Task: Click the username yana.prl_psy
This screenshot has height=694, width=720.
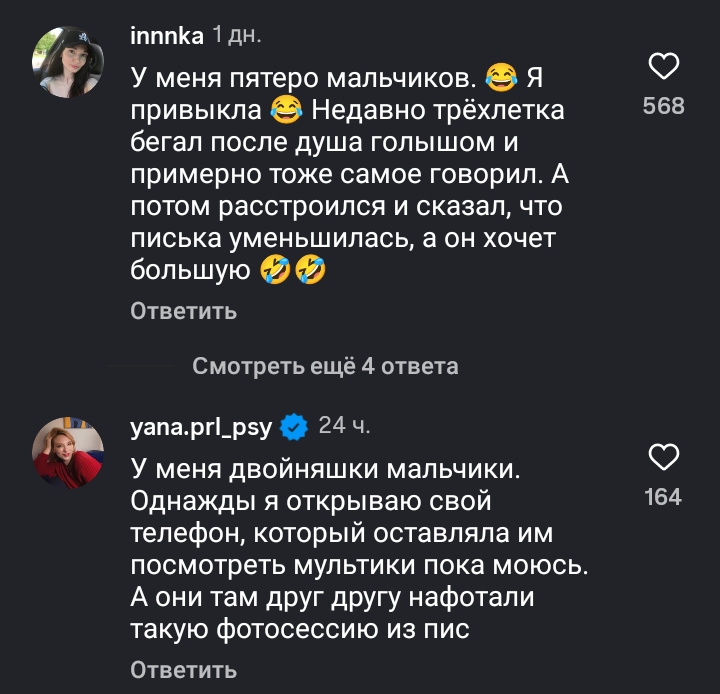Action: click(x=201, y=427)
